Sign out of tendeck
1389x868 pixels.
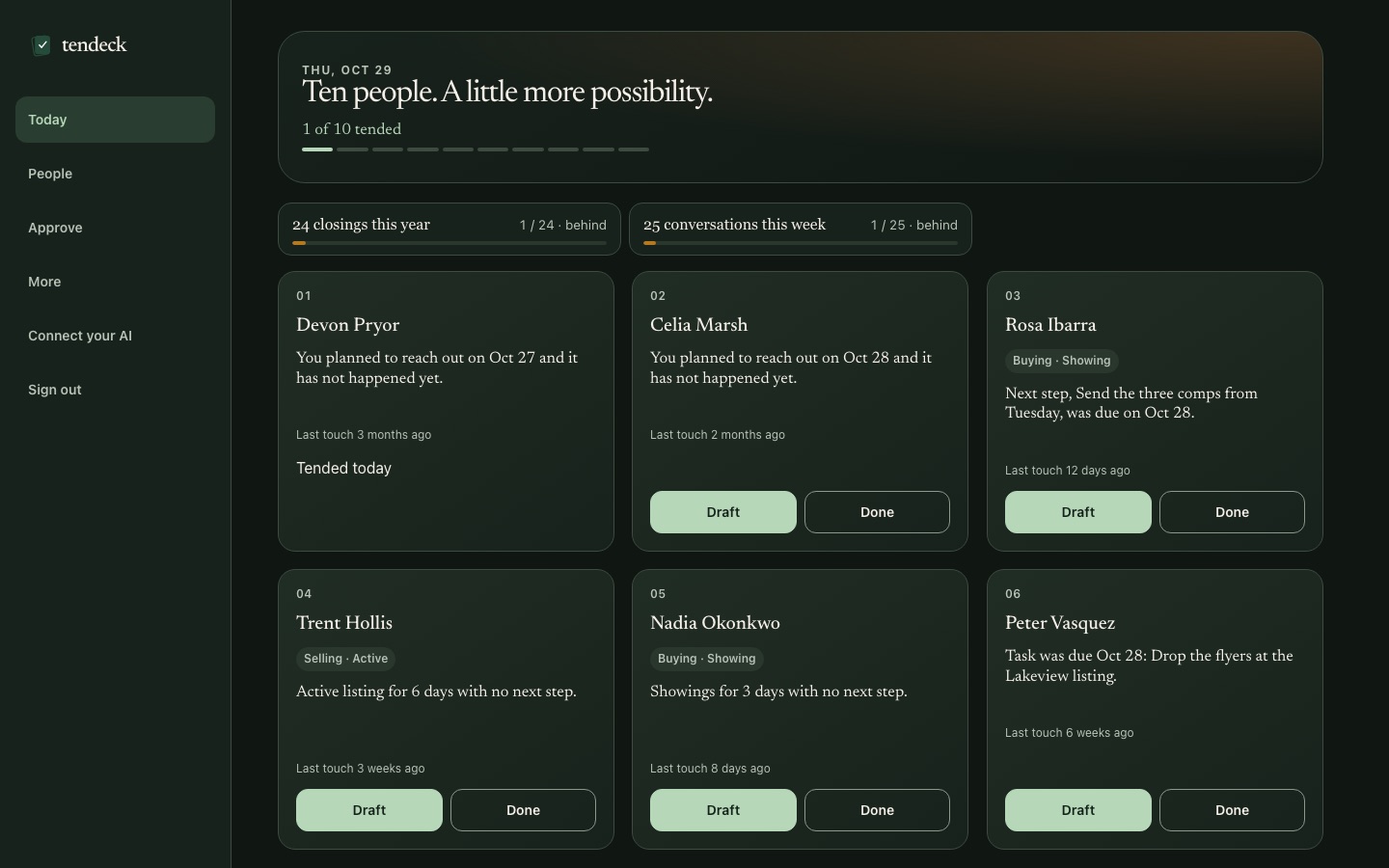(115, 390)
